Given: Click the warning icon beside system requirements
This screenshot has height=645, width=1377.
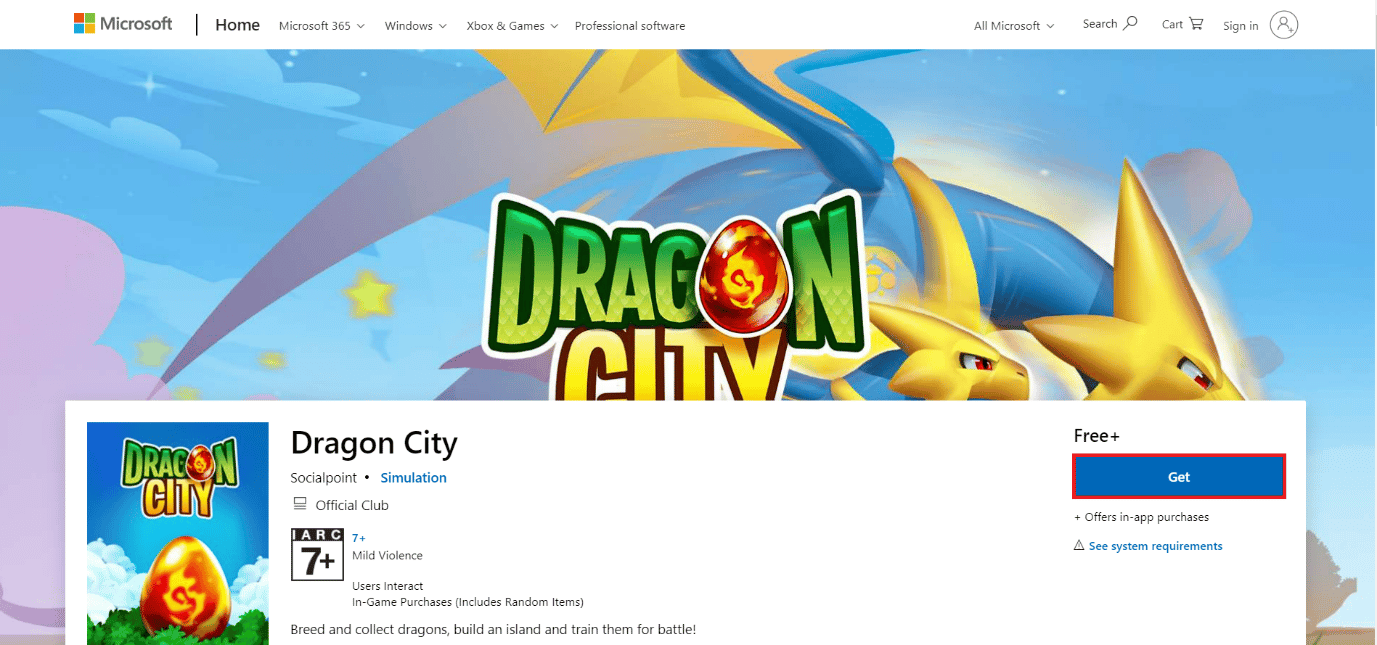Looking at the screenshot, I should pos(1079,546).
